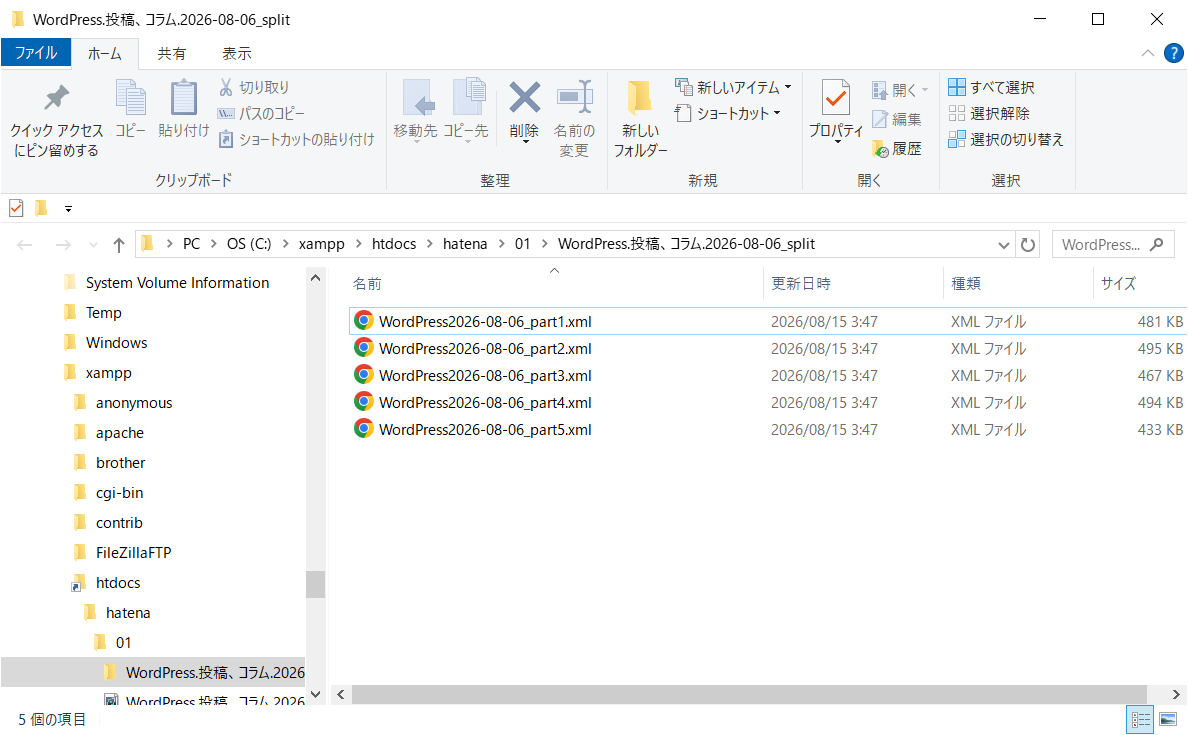
Task: Click the quick access toolbar folder icon
Action: click(x=42, y=208)
